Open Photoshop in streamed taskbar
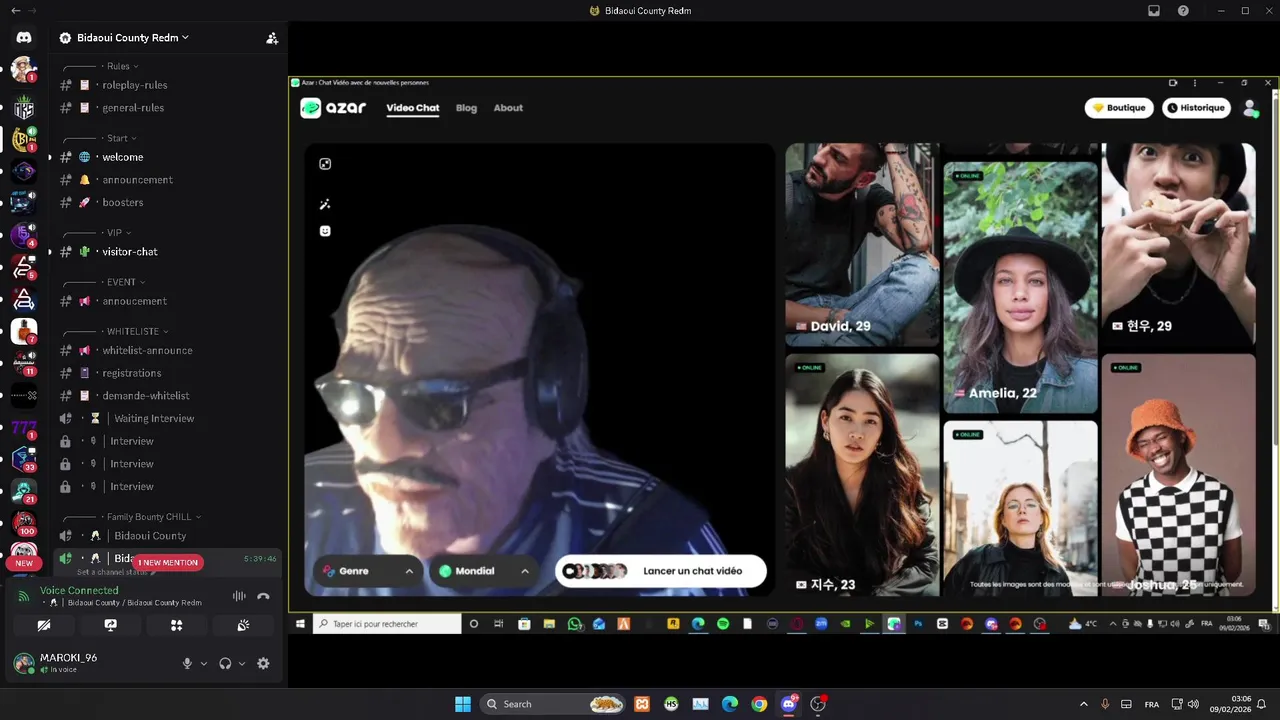The width and height of the screenshot is (1280, 720). [918, 624]
